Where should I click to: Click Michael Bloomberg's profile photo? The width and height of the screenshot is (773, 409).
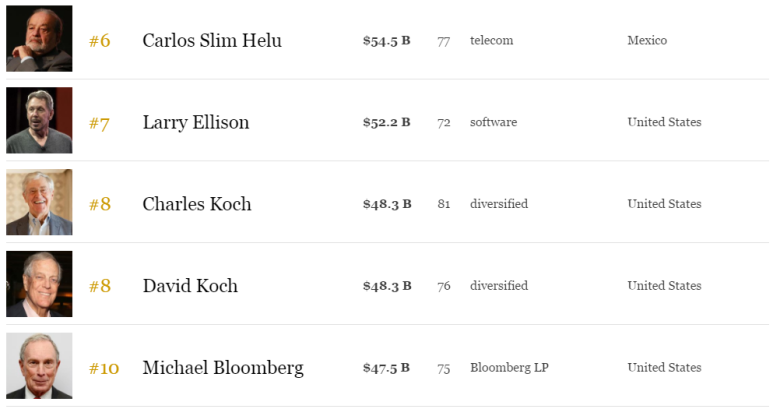pyautogui.click(x=39, y=367)
